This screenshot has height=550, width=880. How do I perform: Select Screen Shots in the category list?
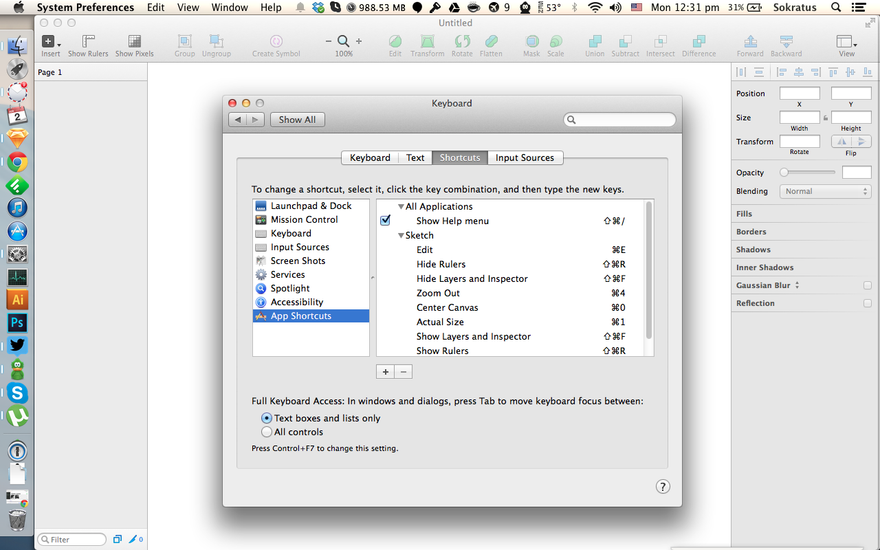pos(311,261)
